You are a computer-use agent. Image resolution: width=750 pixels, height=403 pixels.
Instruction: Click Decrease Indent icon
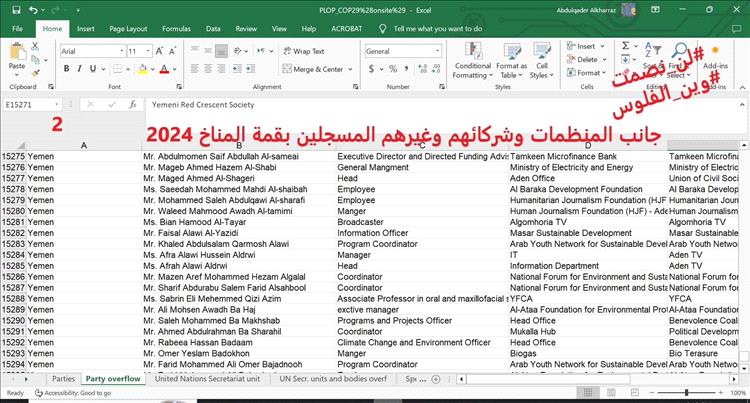point(237,69)
